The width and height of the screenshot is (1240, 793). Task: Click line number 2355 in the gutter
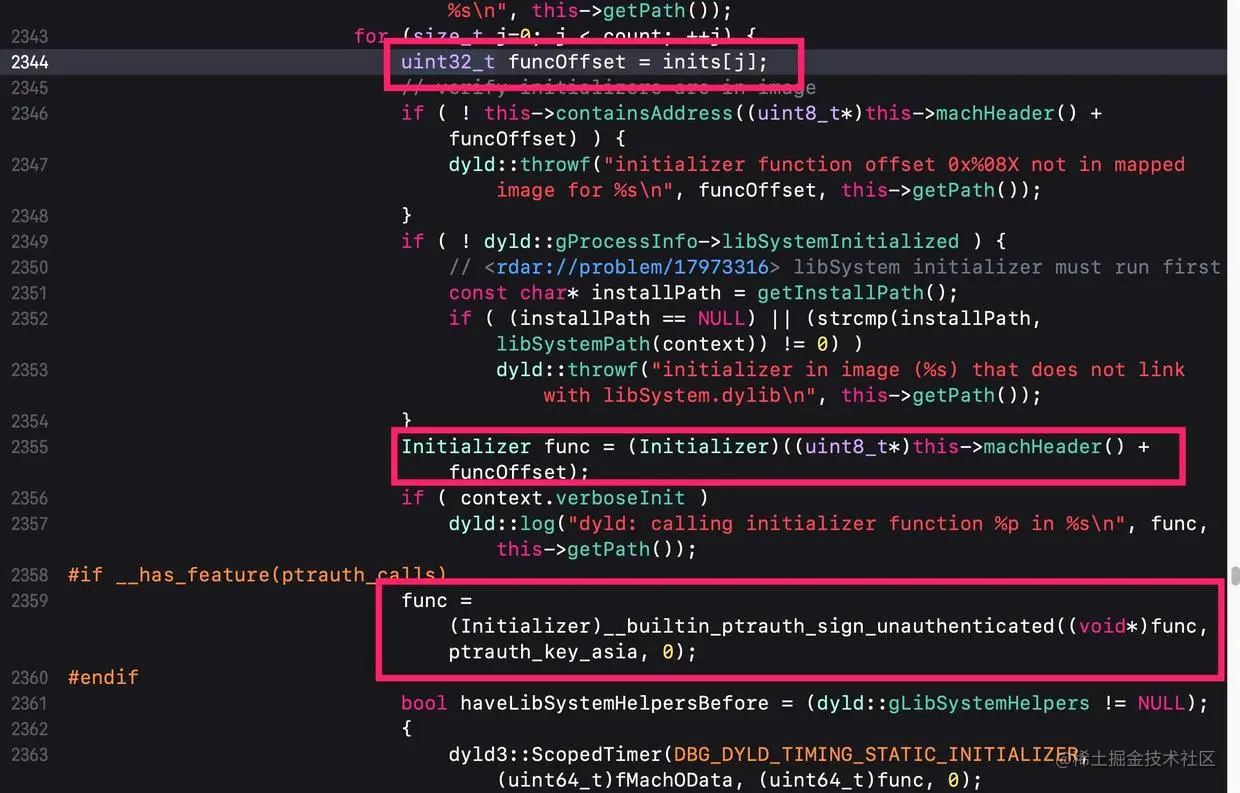[29, 446]
